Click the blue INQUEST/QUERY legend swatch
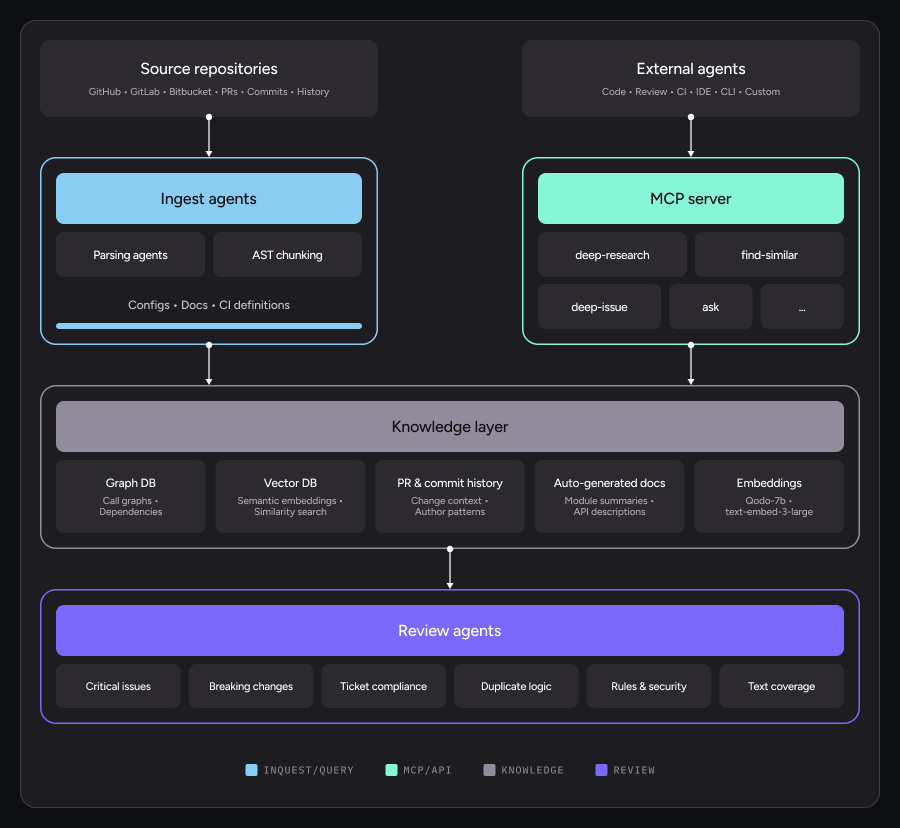Image resolution: width=900 pixels, height=828 pixels. pyautogui.click(x=251, y=770)
